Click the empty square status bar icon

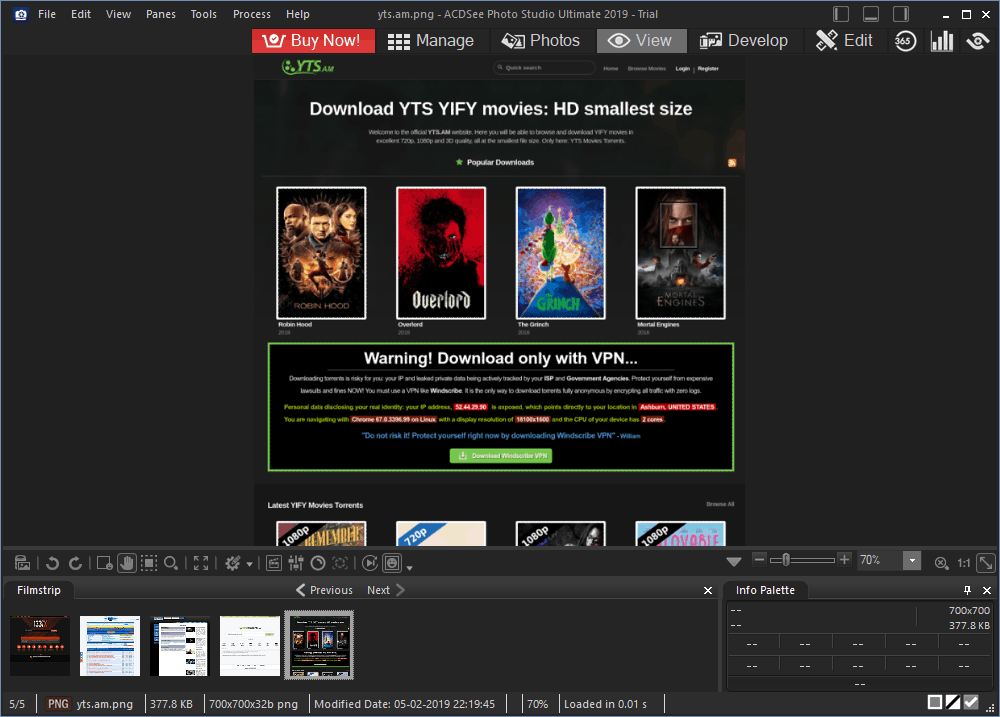(x=935, y=702)
